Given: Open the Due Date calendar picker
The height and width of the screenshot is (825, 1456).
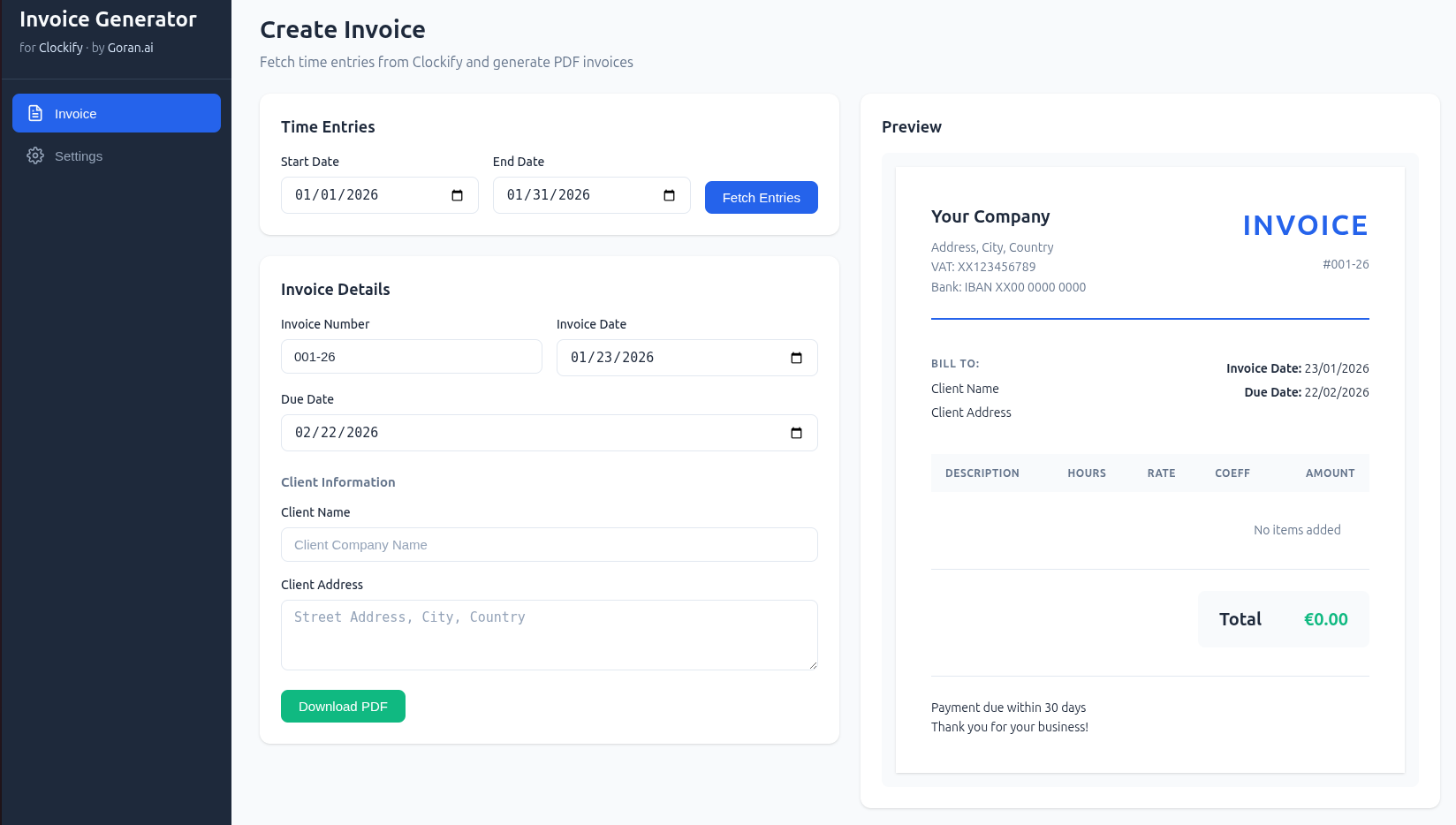Looking at the screenshot, I should click(x=798, y=433).
